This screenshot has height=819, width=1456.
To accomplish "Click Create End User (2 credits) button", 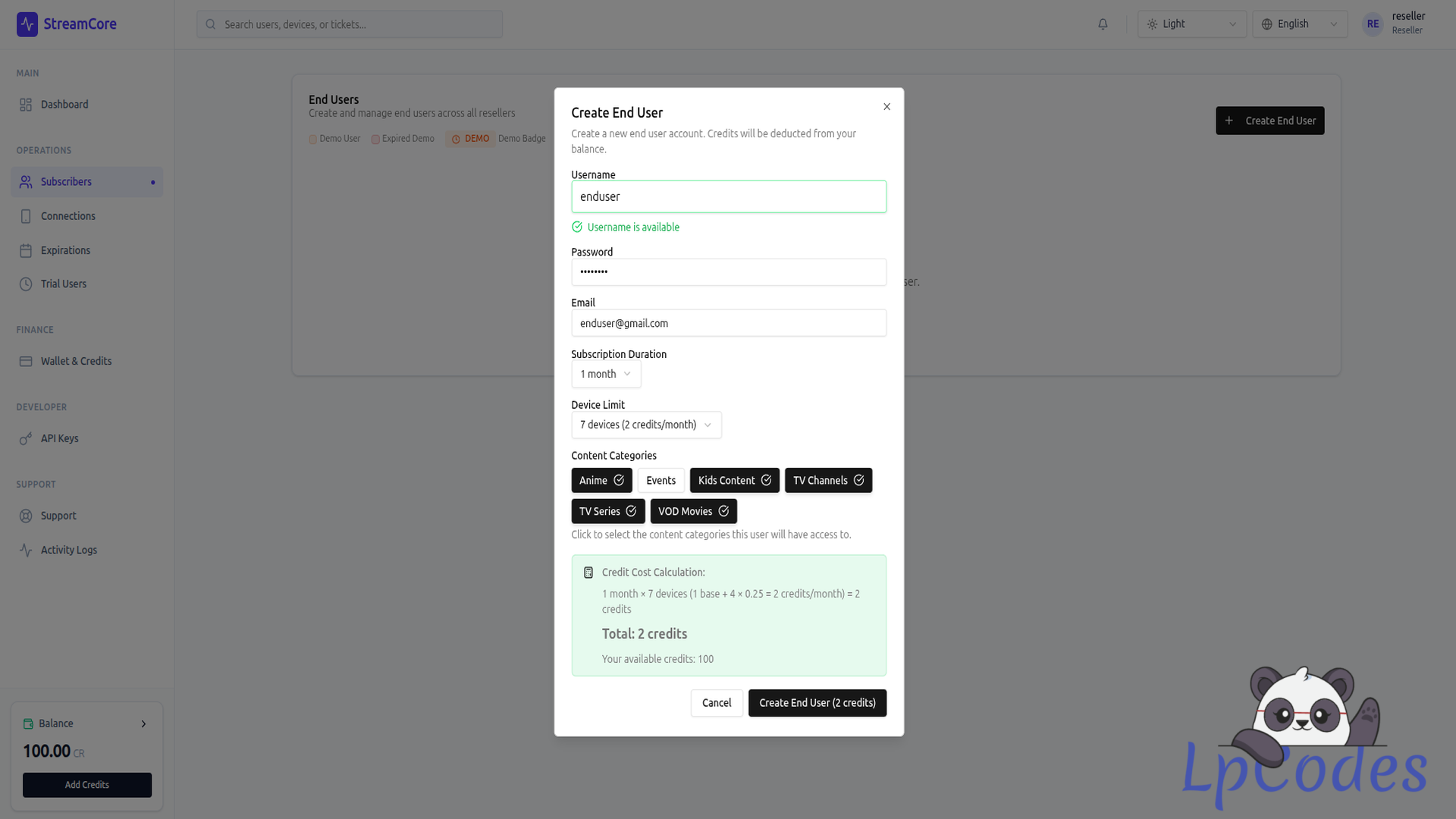I will pos(817,703).
